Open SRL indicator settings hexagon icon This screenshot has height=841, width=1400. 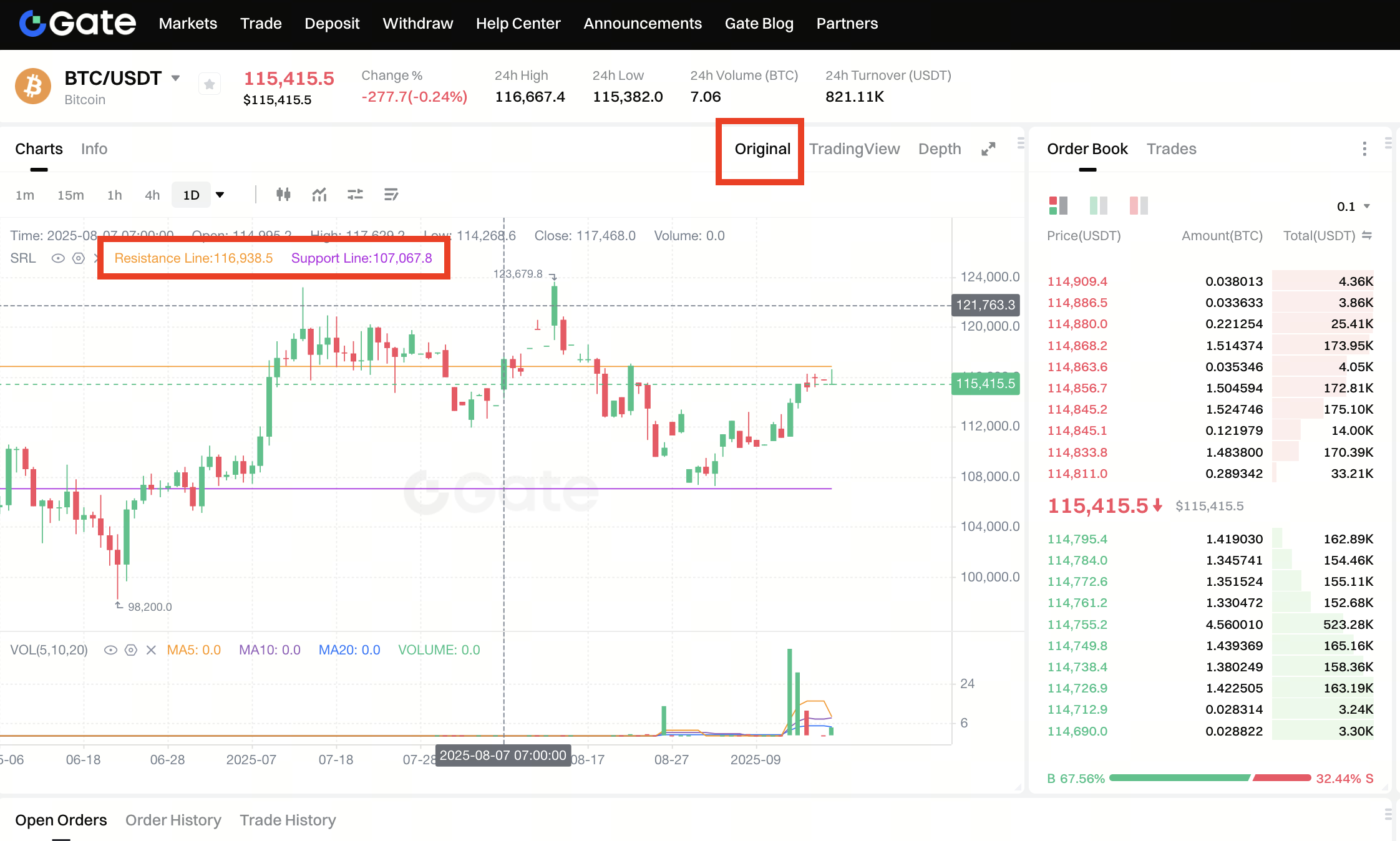(79, 258)
